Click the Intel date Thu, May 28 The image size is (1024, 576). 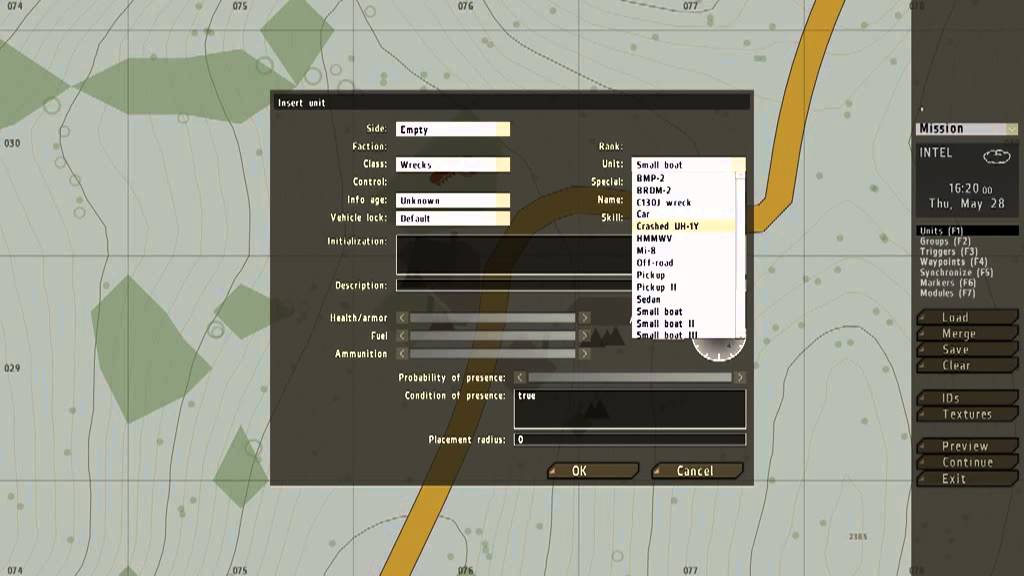[967, 204]
